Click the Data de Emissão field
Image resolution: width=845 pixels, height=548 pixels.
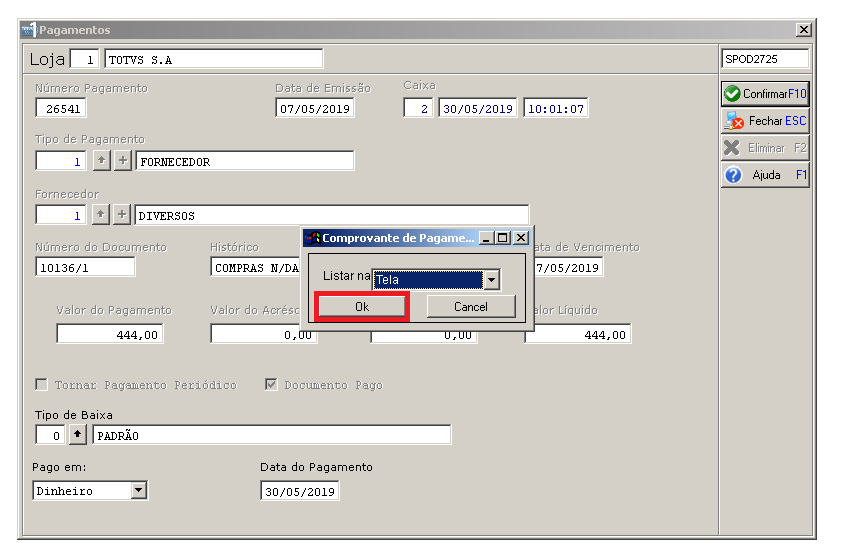click(x=315, y=108)
